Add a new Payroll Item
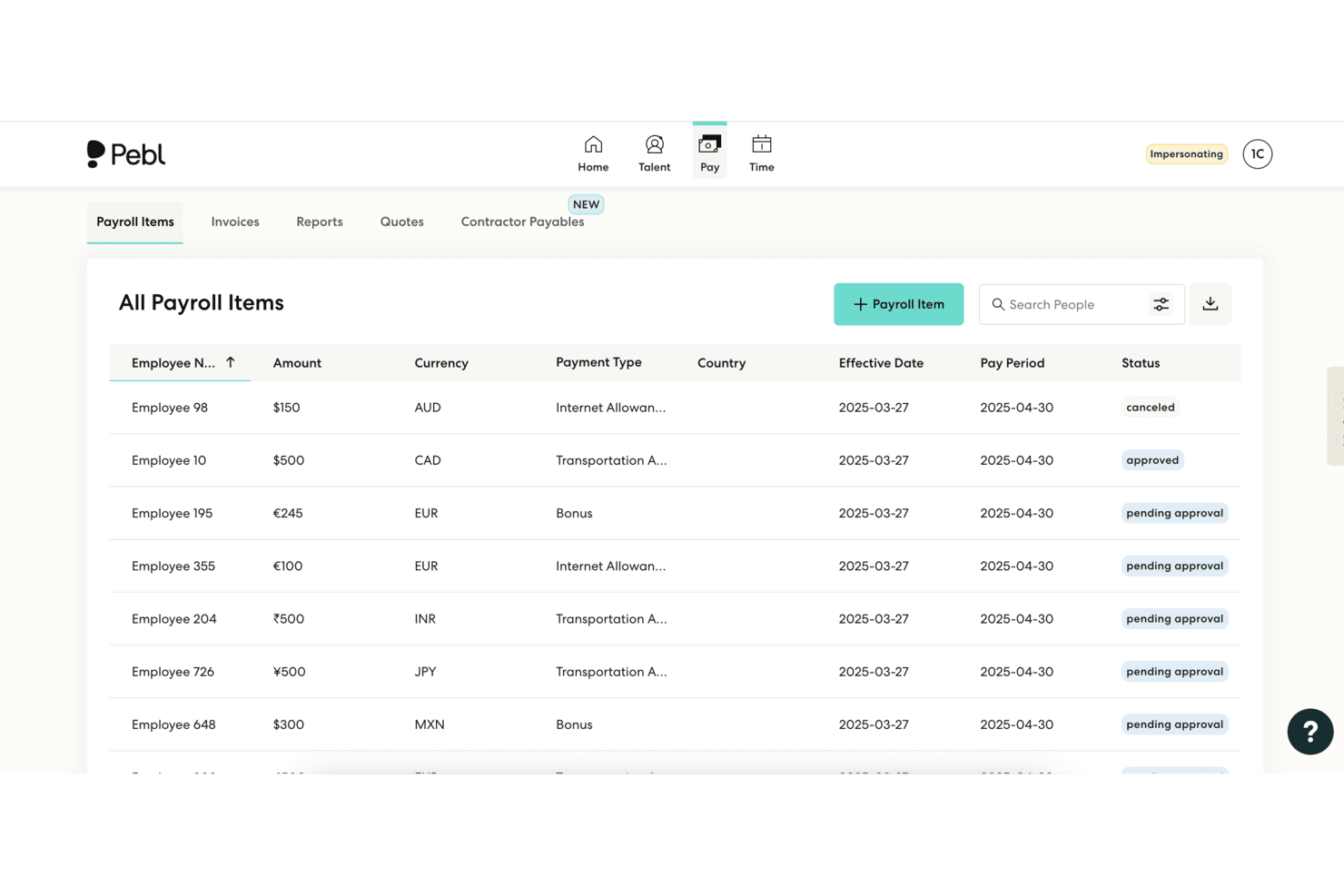1344x896 pixels. pyautogui.click(x=899, y=304)
